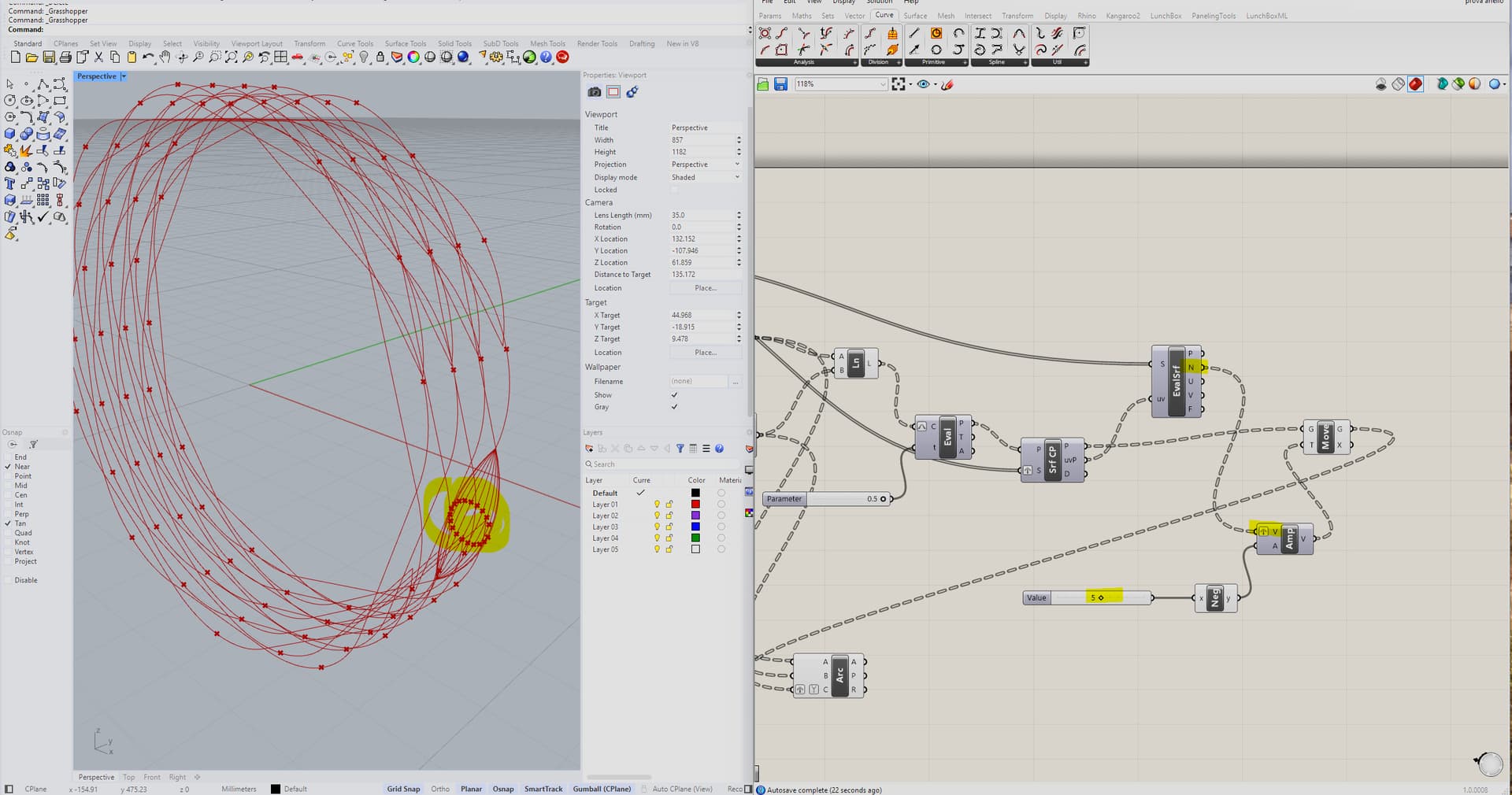
Task: Switch to the Surface tab in Grasshopper
Action: [914, 16]
